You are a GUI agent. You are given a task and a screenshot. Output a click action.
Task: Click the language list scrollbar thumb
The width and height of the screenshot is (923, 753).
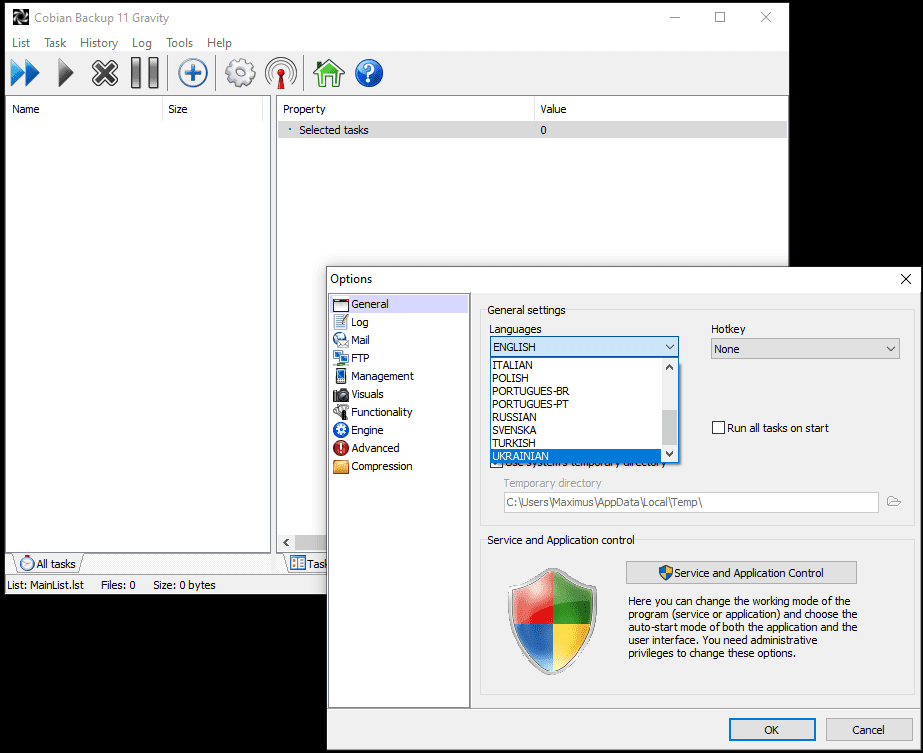click(x=669, y=427)
